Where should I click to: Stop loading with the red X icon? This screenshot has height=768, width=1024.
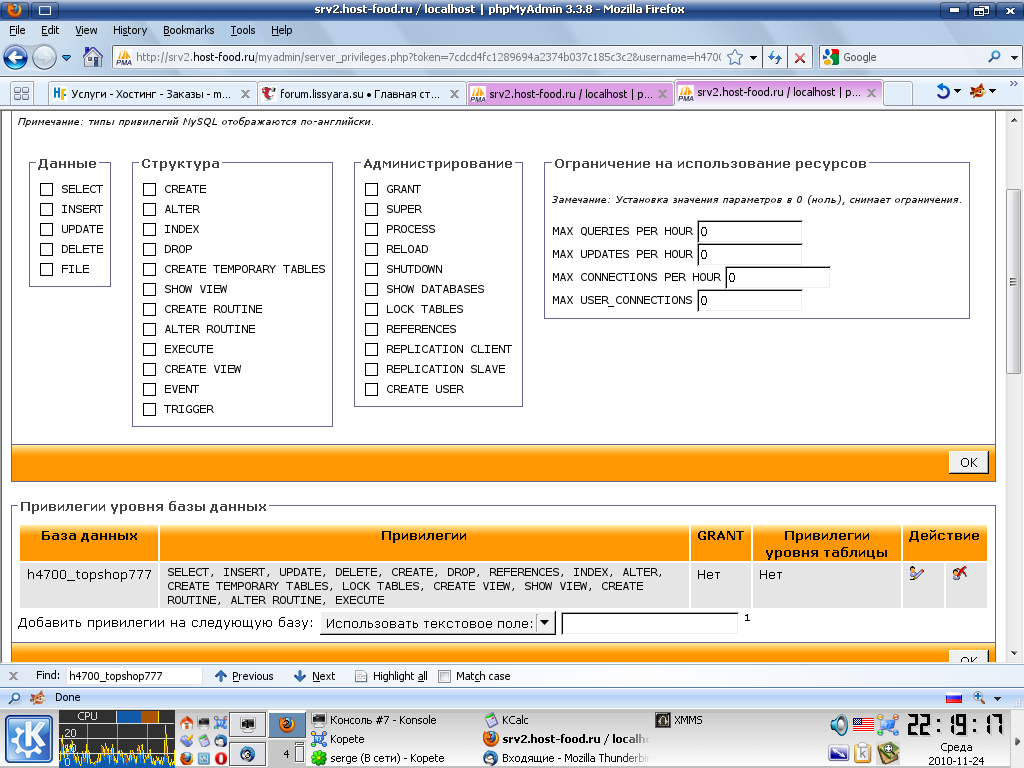(799, 57)
